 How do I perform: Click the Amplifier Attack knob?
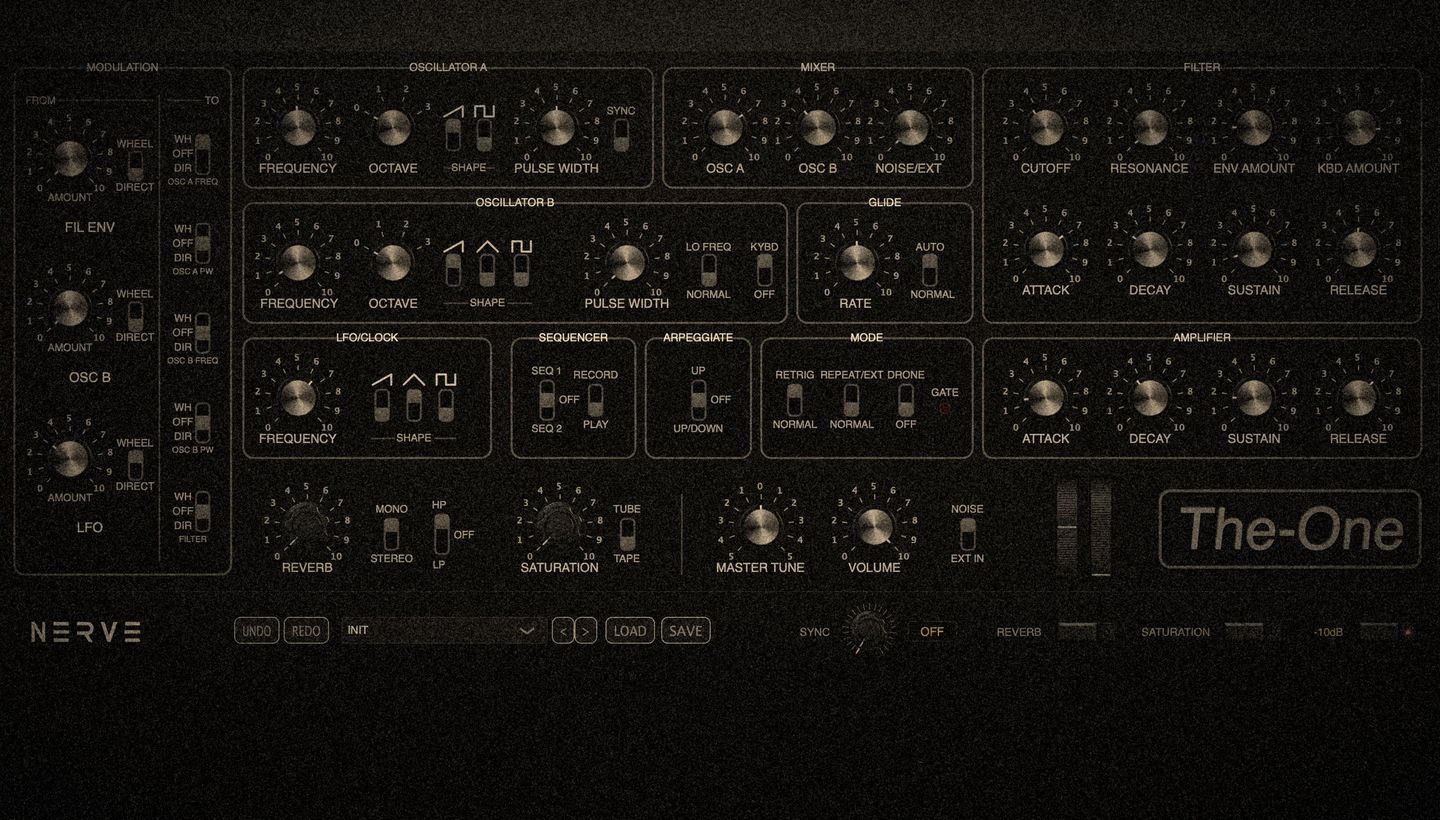[x=1046, y=397]
